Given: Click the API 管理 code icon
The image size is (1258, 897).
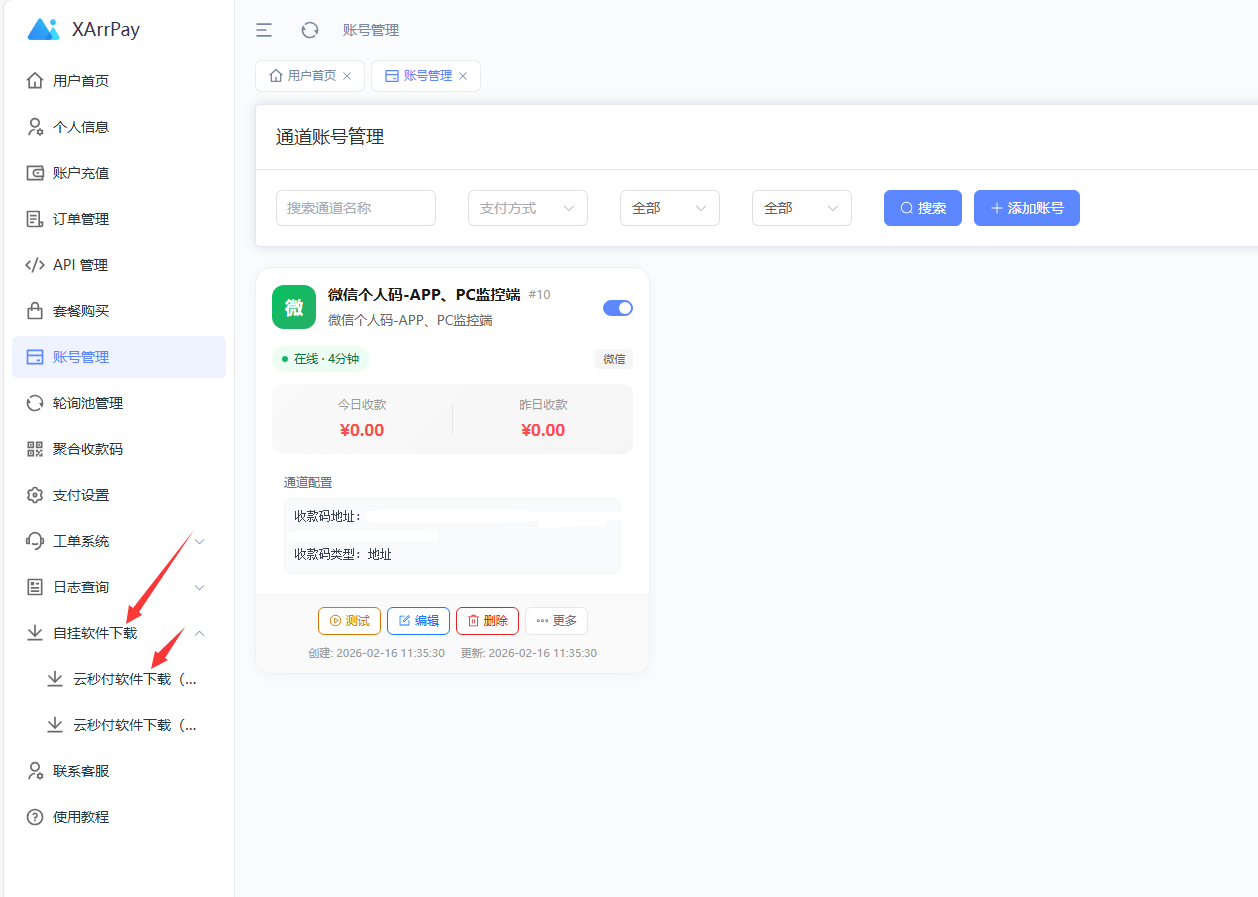Looking at the screenshot, I should (35, 265).
